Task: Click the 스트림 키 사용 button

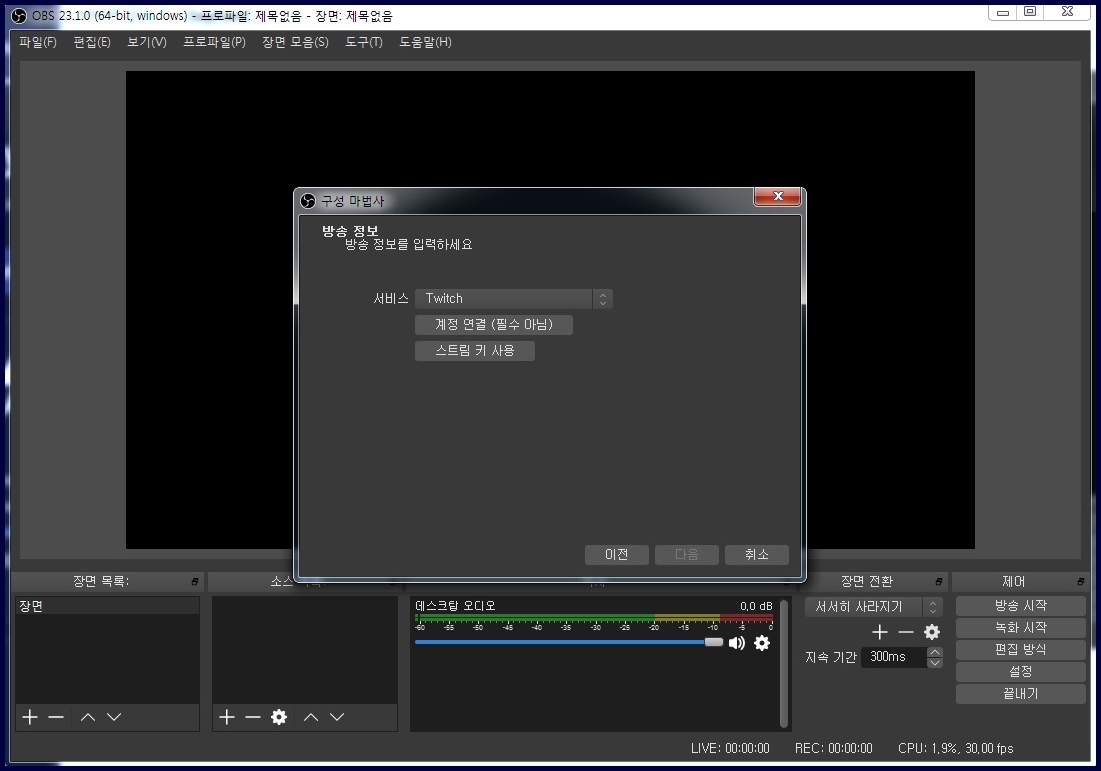Action: coord(475,350)
